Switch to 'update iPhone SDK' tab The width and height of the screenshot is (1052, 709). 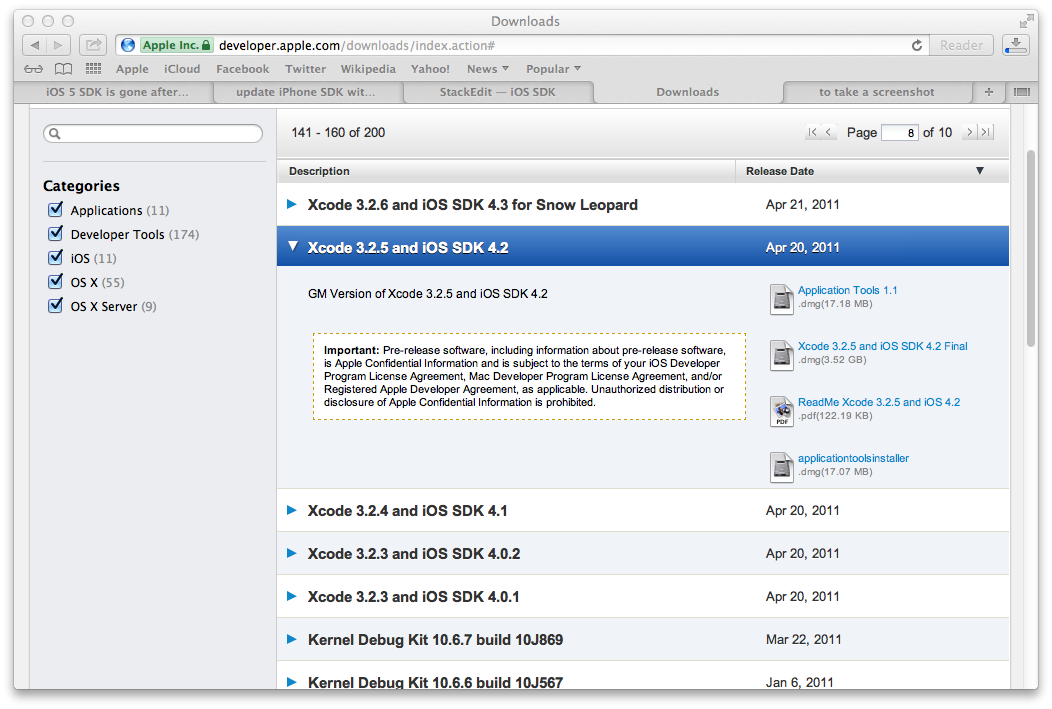coord(305,92)
